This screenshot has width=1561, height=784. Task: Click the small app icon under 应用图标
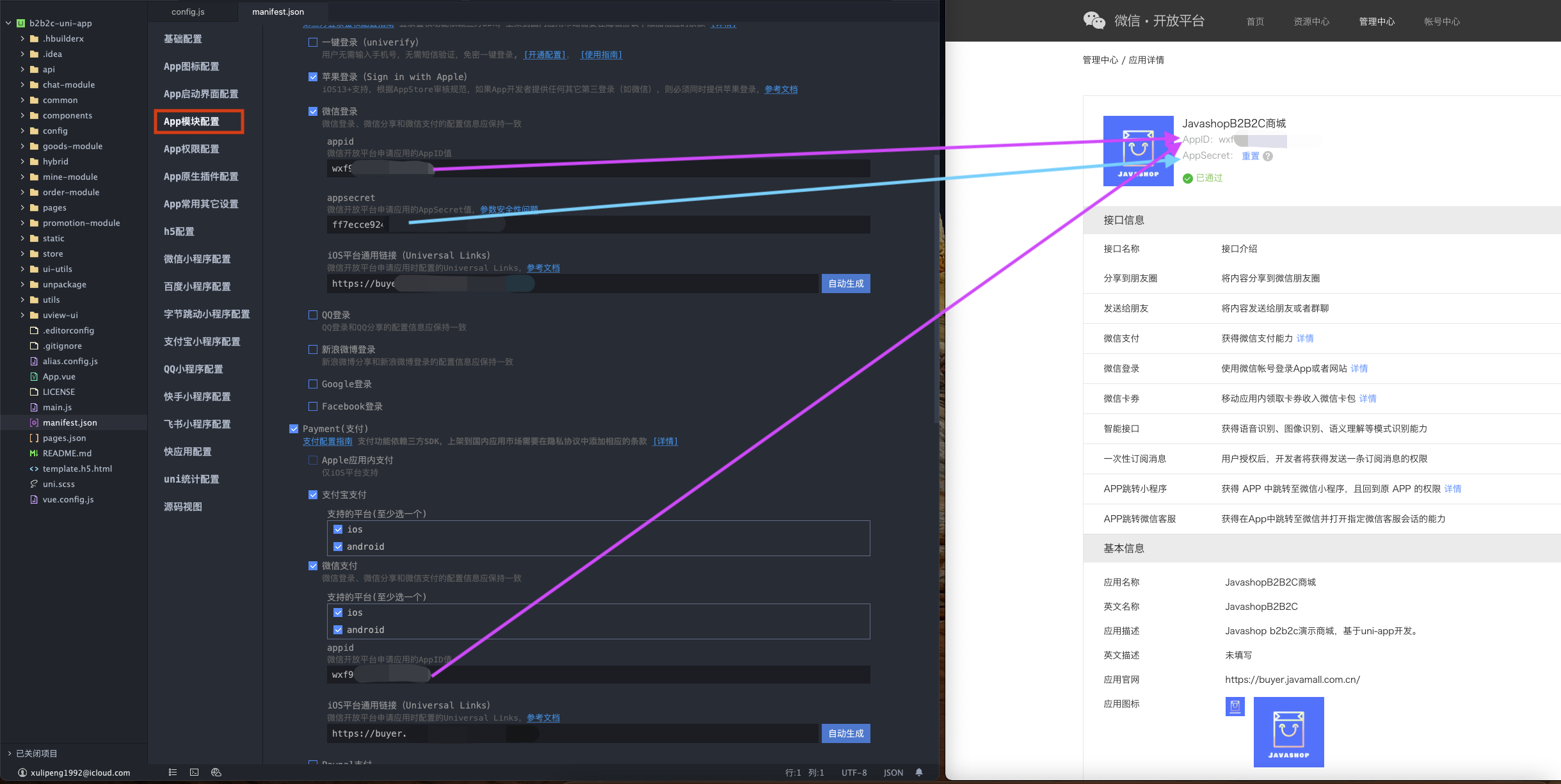point(1235,707)
